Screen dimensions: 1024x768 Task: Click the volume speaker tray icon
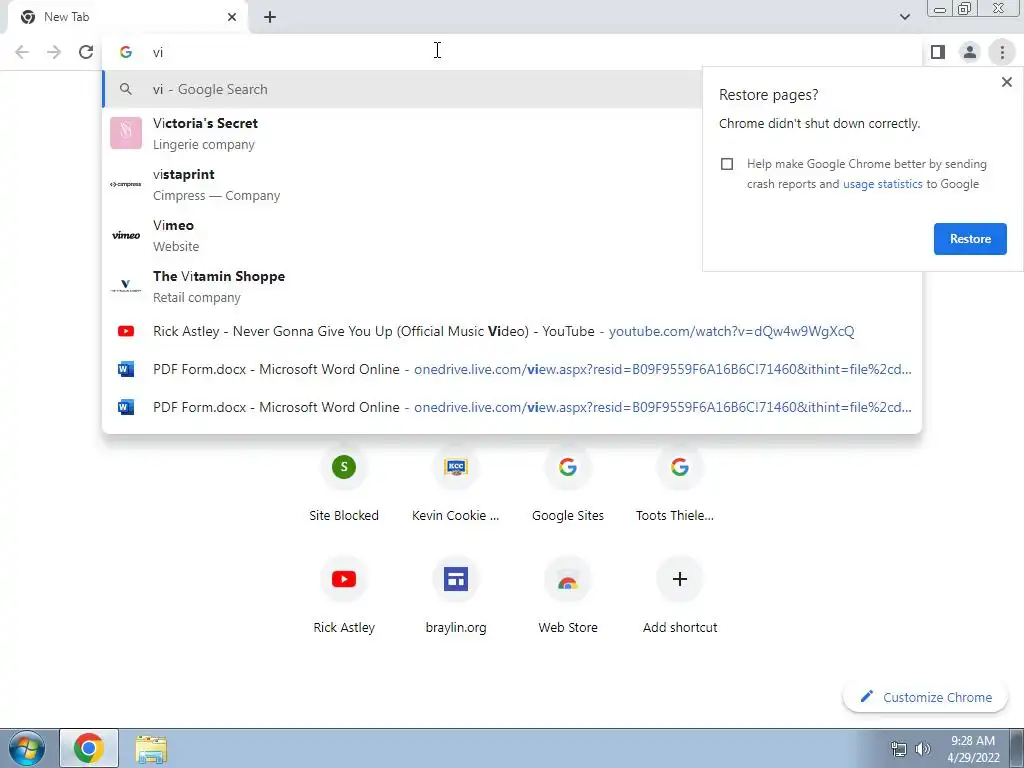tap(923, 749)
